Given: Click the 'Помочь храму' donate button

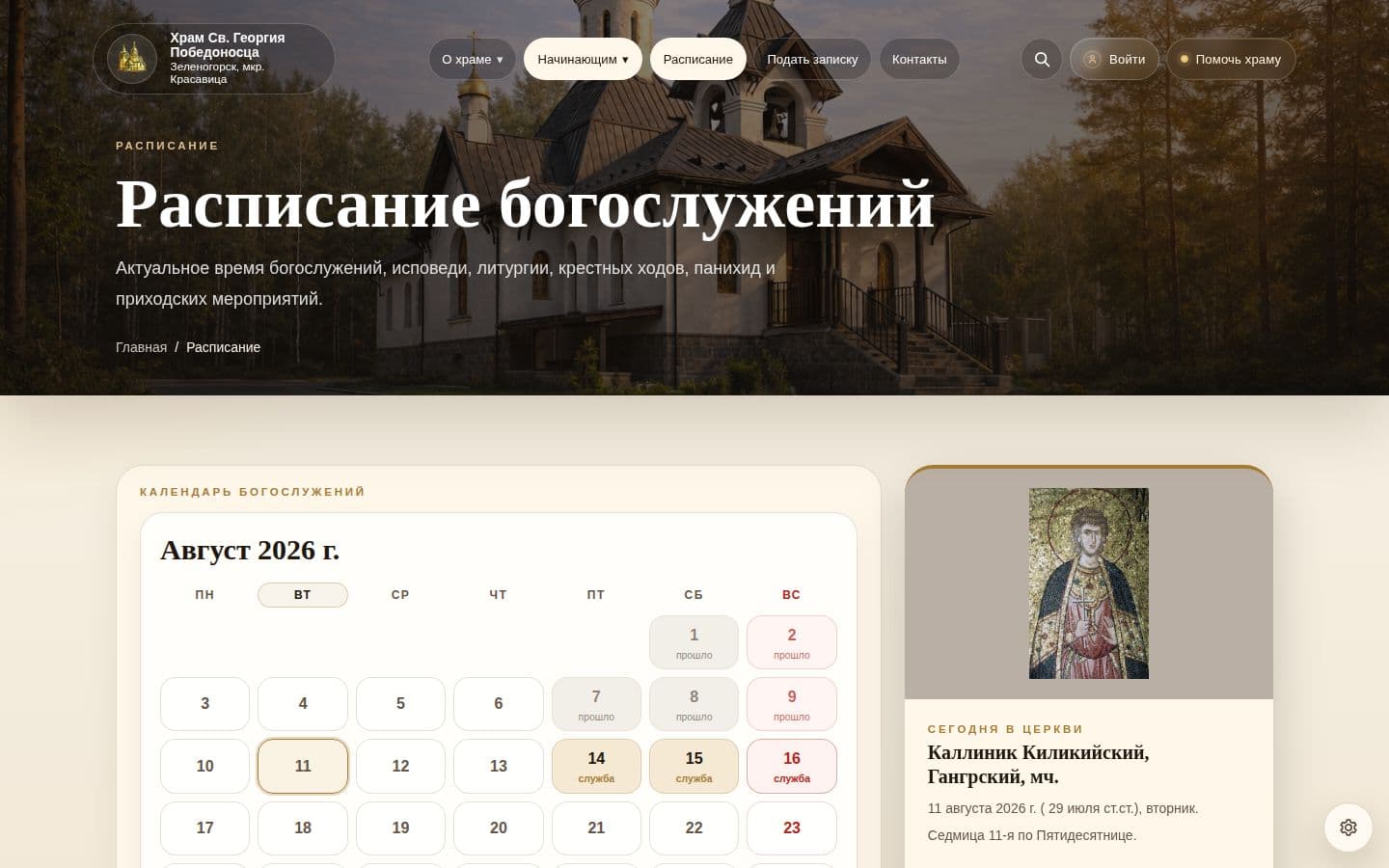Looking at the screenshot, I should pyautogui.click(x=1231, y=59).
